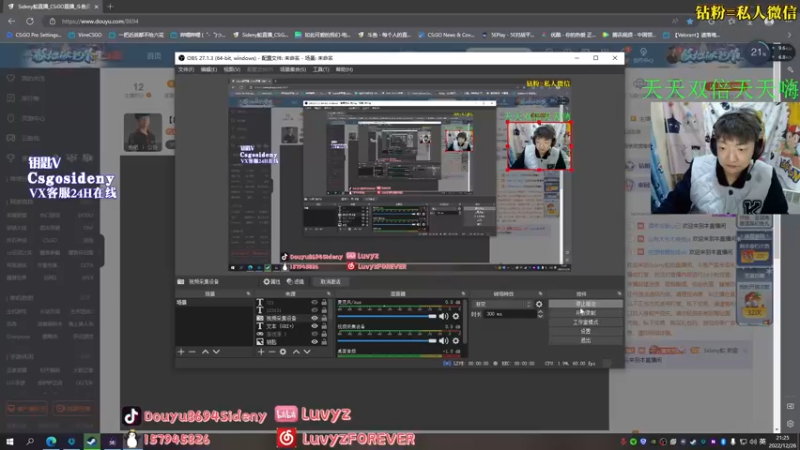The image size is (800, 450).
Task: Click the browser back arrow
Action: pos(11,21)
